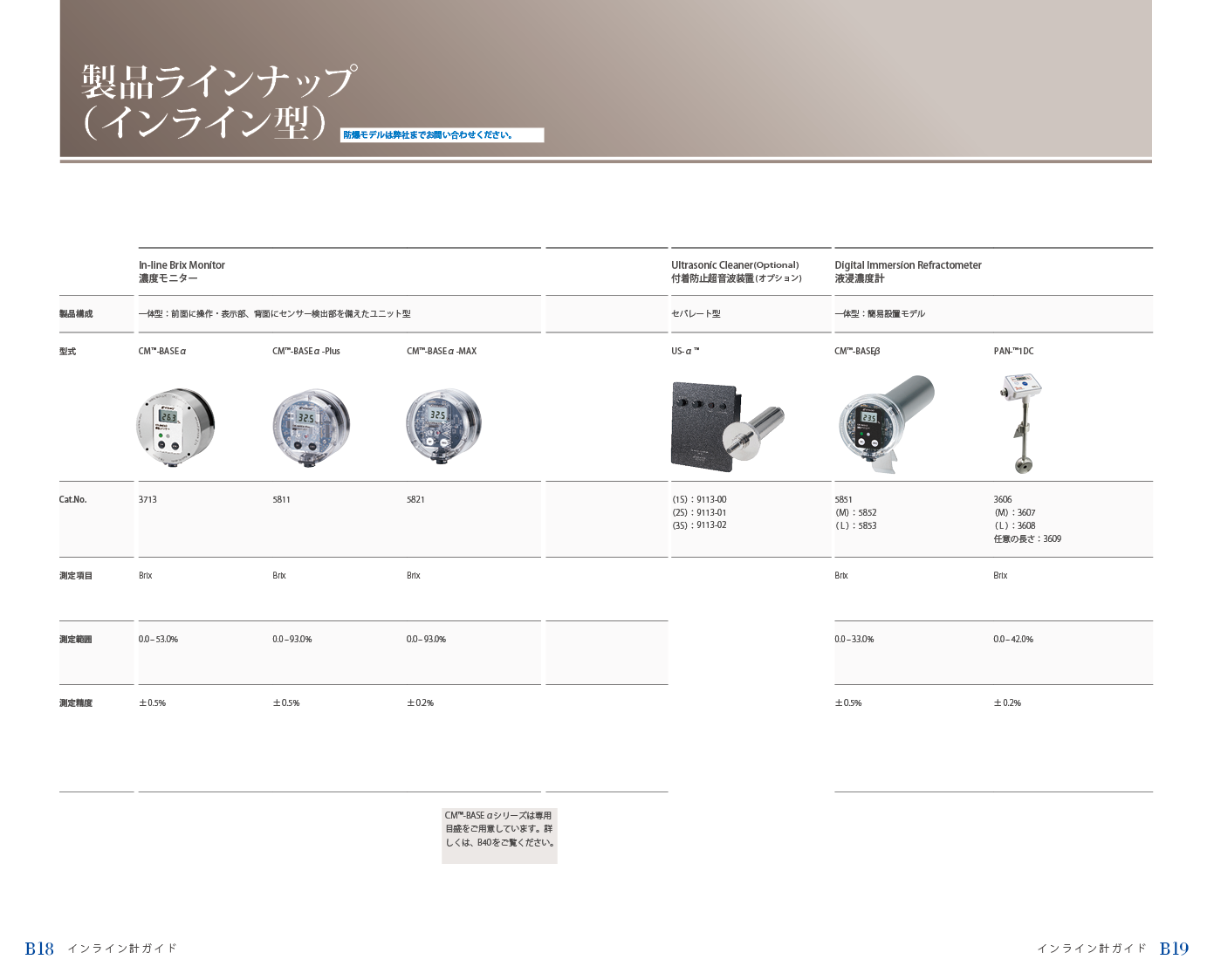Select the model name CM-BASEβ

point(857,351)
